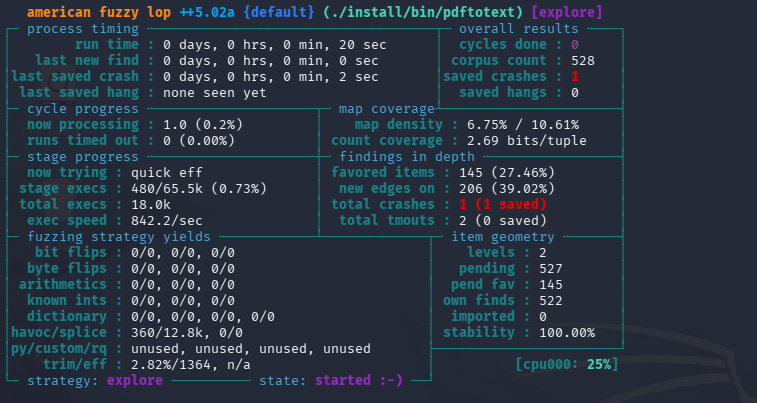Select the trim/eff value '2.82%/1364, n/a'
This screenshot has width=757, height=403.
point(191,364)
